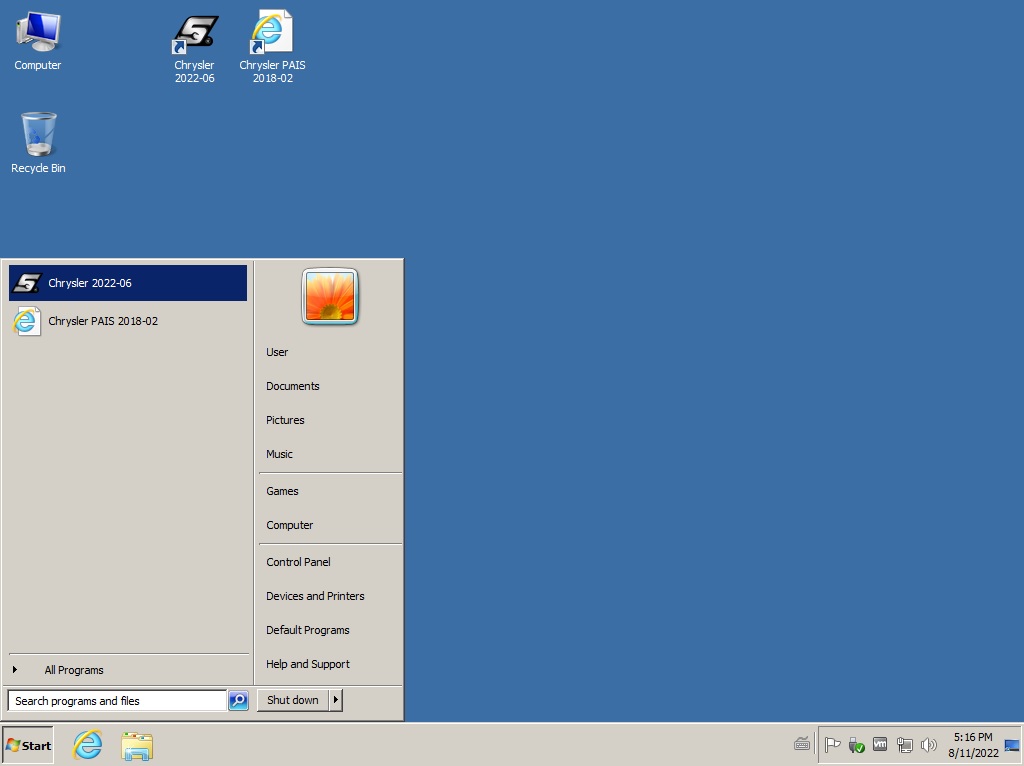Click the clock showing 5:16 PM
This screenshot has width=1024, height=766.
tap(973, 744)
